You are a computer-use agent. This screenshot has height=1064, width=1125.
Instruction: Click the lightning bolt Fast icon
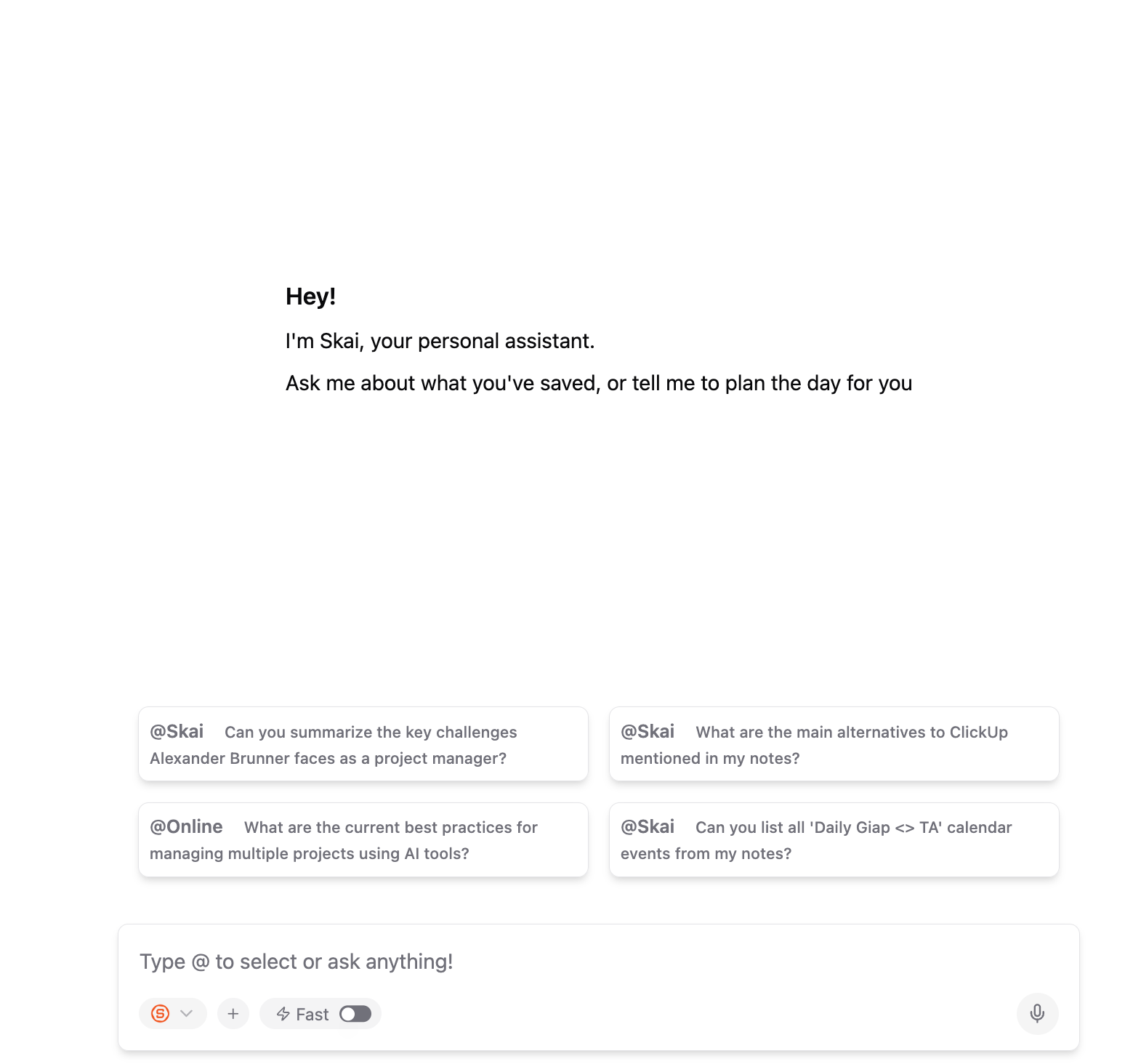(283, 1014)
